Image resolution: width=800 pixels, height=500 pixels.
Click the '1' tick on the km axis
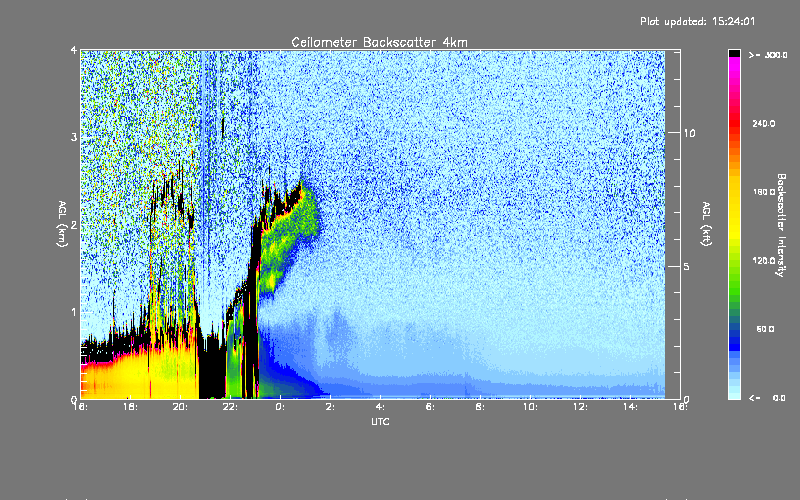click(x=74, y=312)
